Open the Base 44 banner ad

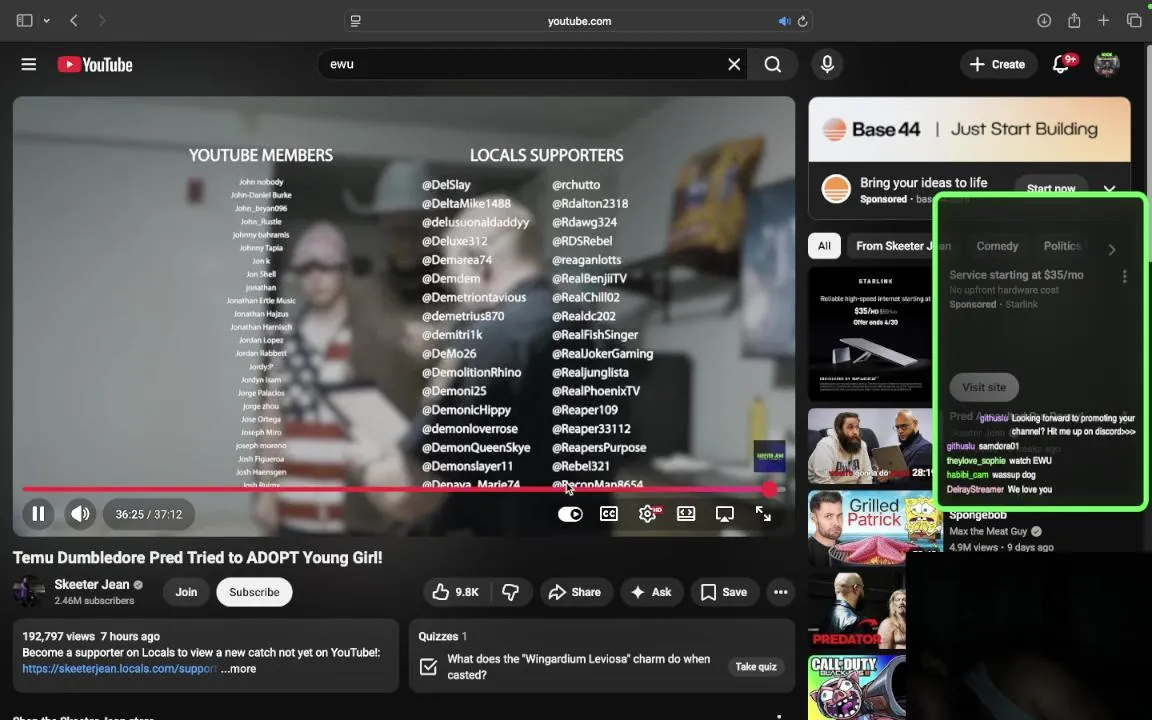point(969,129)
